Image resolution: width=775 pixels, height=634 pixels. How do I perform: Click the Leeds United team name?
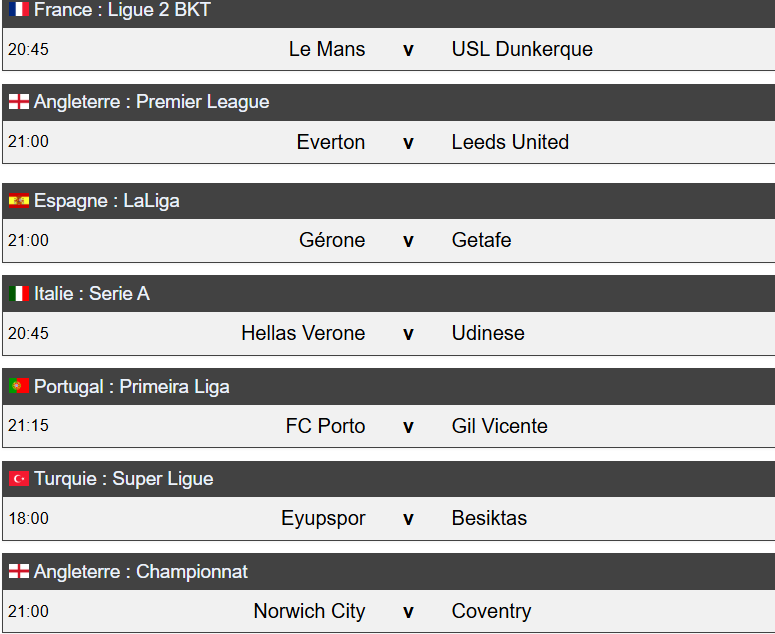pos(510,142)
